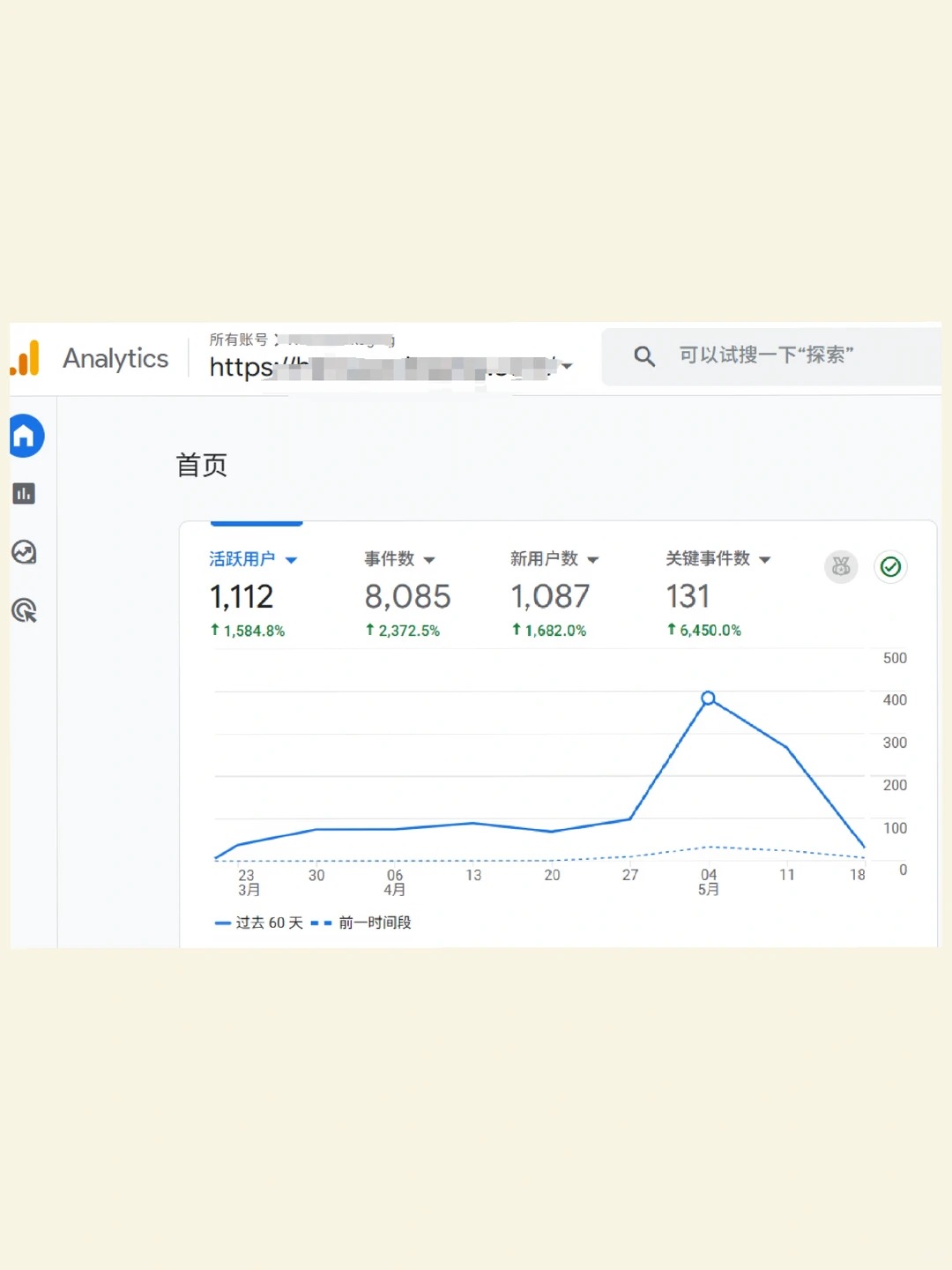This screenshot has width=952, height=1270.
Task: Click the 前一时间段 legend entry
Action: 361,923
